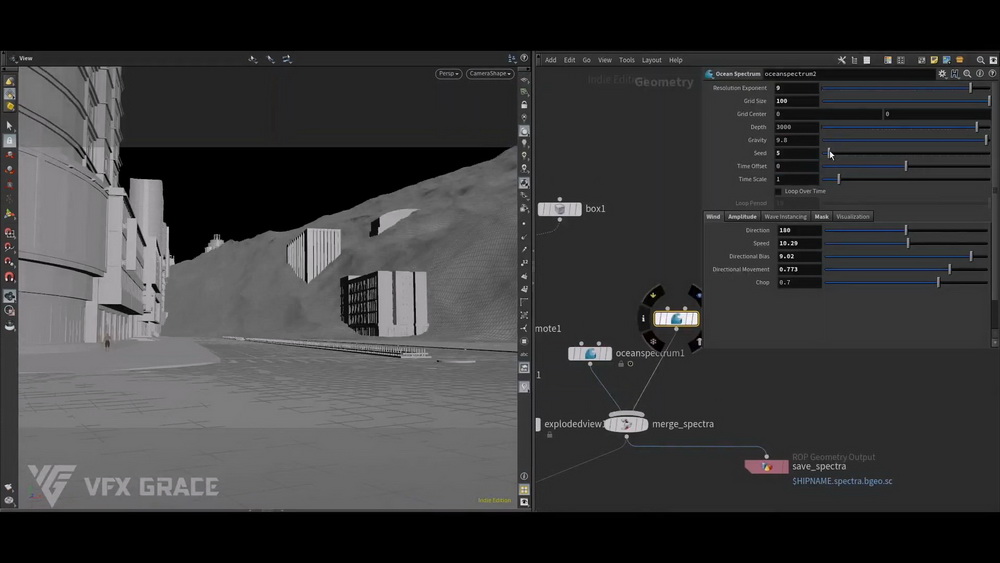
Task: Click the sticky note icon in network toolbar
Action: [x=934, y=60]
